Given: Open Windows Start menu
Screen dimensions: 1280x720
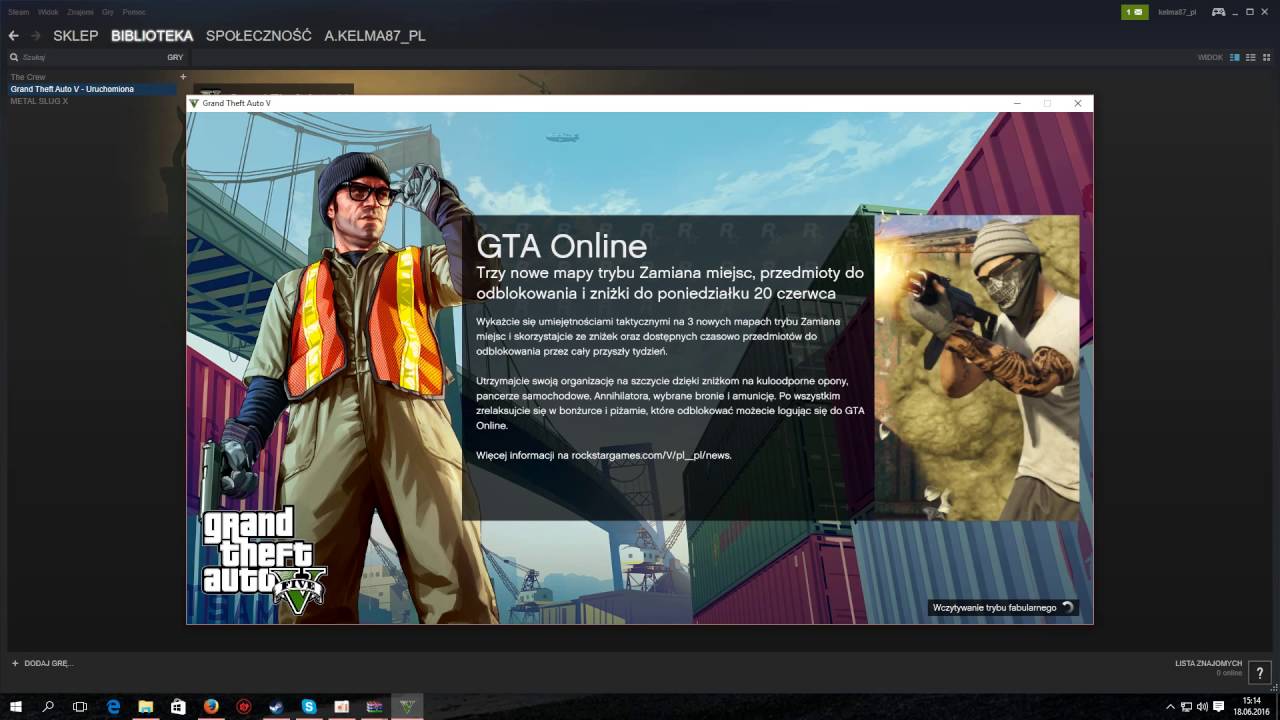Looking at the screenshot, I should tap(16, 706).
